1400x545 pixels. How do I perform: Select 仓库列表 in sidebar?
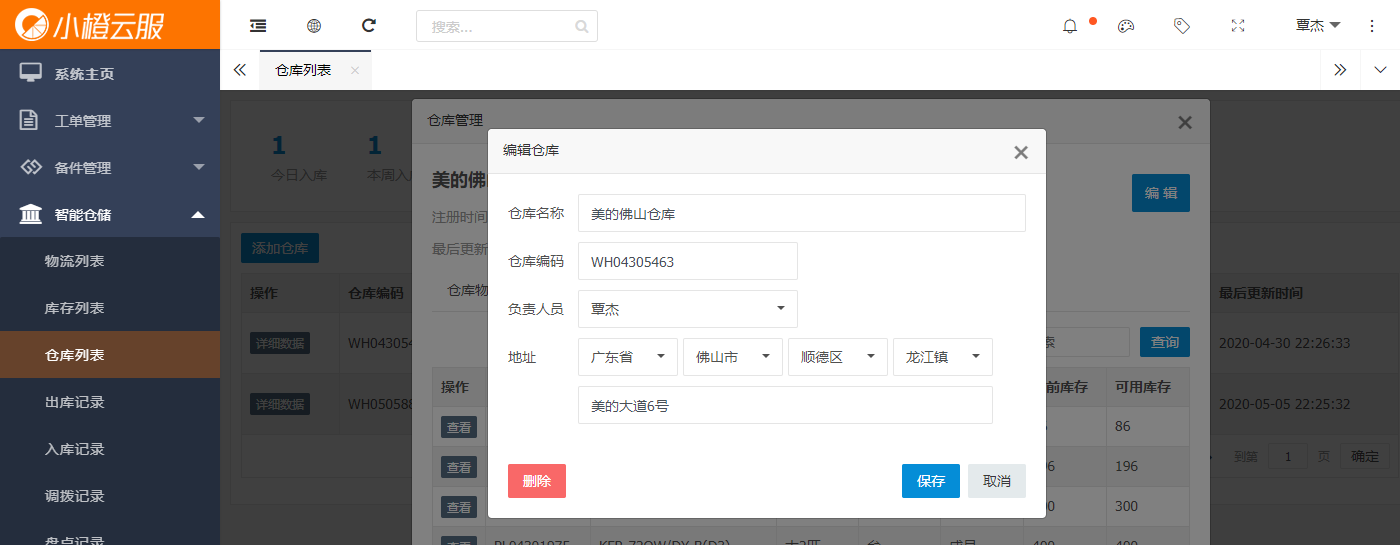click(110, 355)
